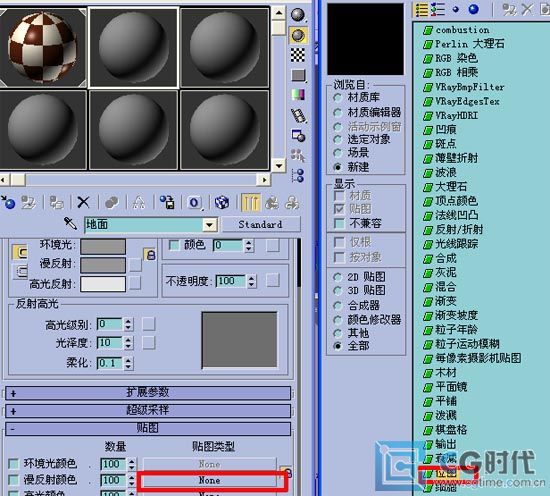Click the Sample UV Tiling icon
Viewport: 550px width, 496px height.
(x=299, y=75)
